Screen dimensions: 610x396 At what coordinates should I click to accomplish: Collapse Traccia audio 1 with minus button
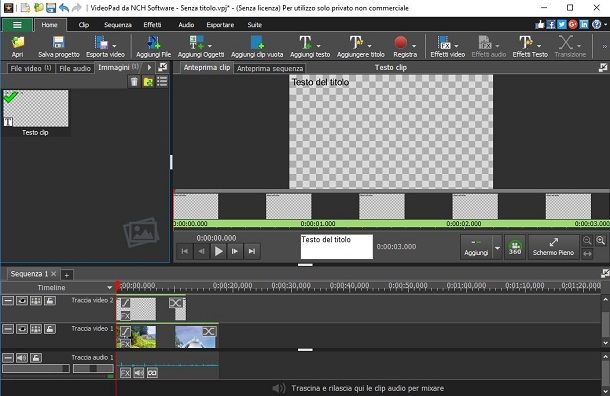point(8,357)
